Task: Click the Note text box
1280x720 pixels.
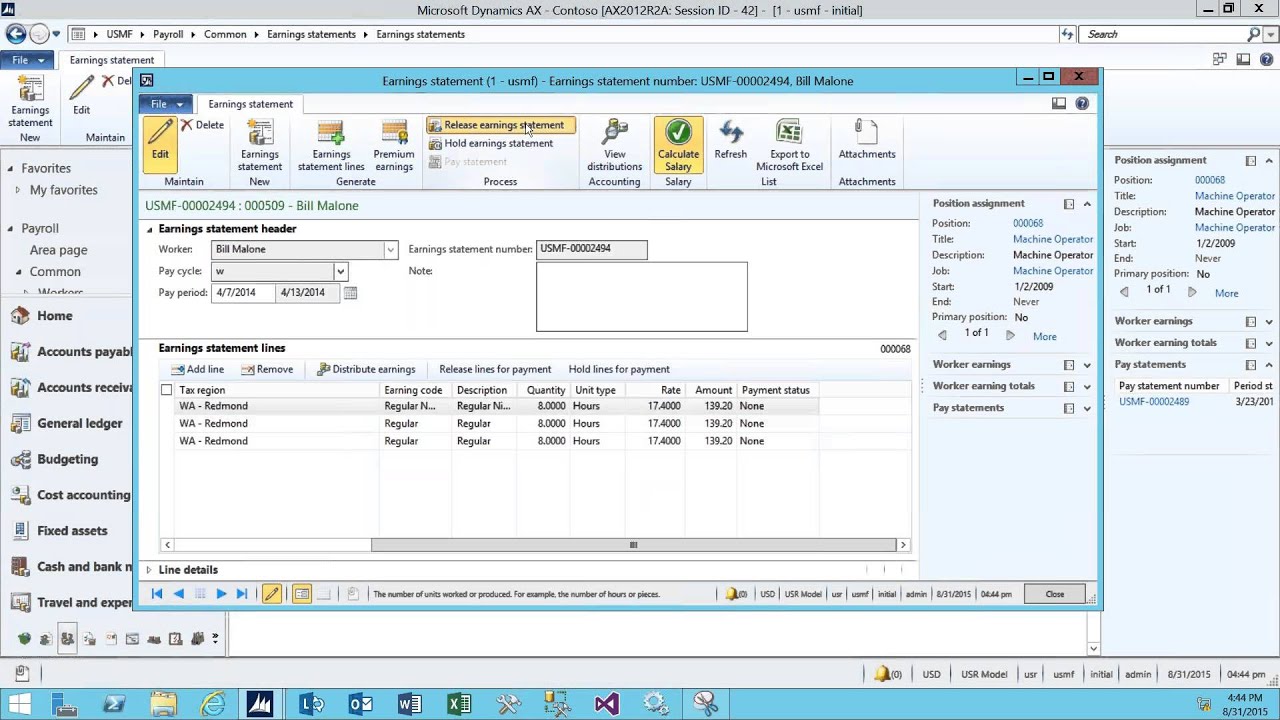Action: (642, 297)
